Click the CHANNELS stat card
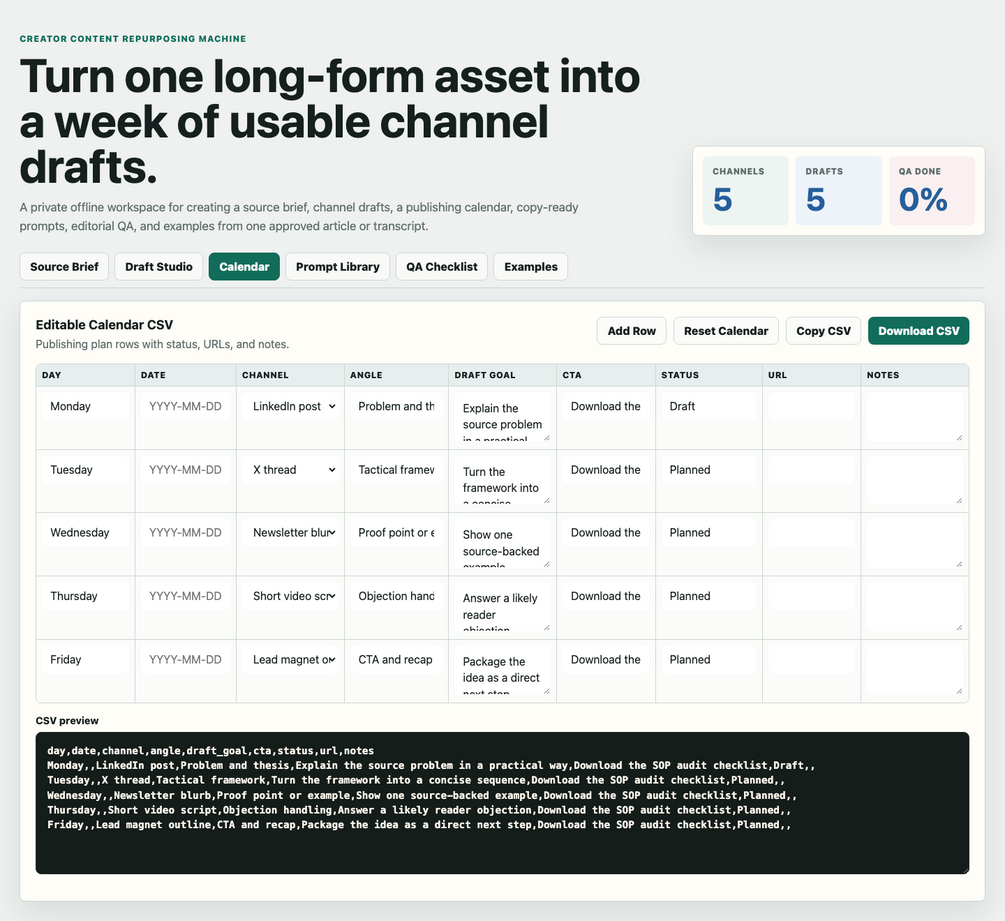Image resolution: width=1005 pixels, height=921 pixels. pyautogui.click(x=745, y=191)
